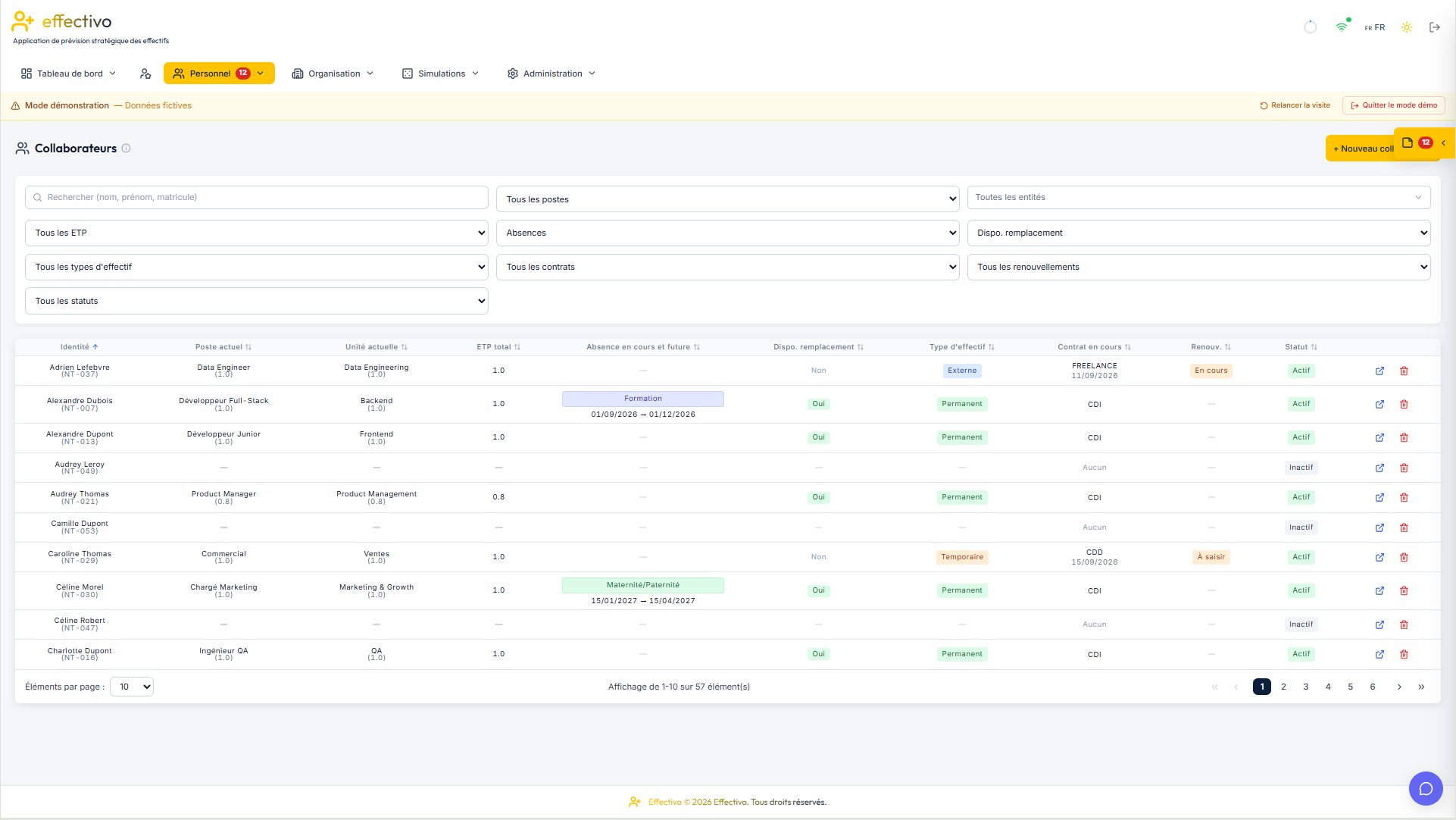Screen dimensions: 1456x820
Task: Expand the Tous les postes dropdown
Action: coord(727,199)
